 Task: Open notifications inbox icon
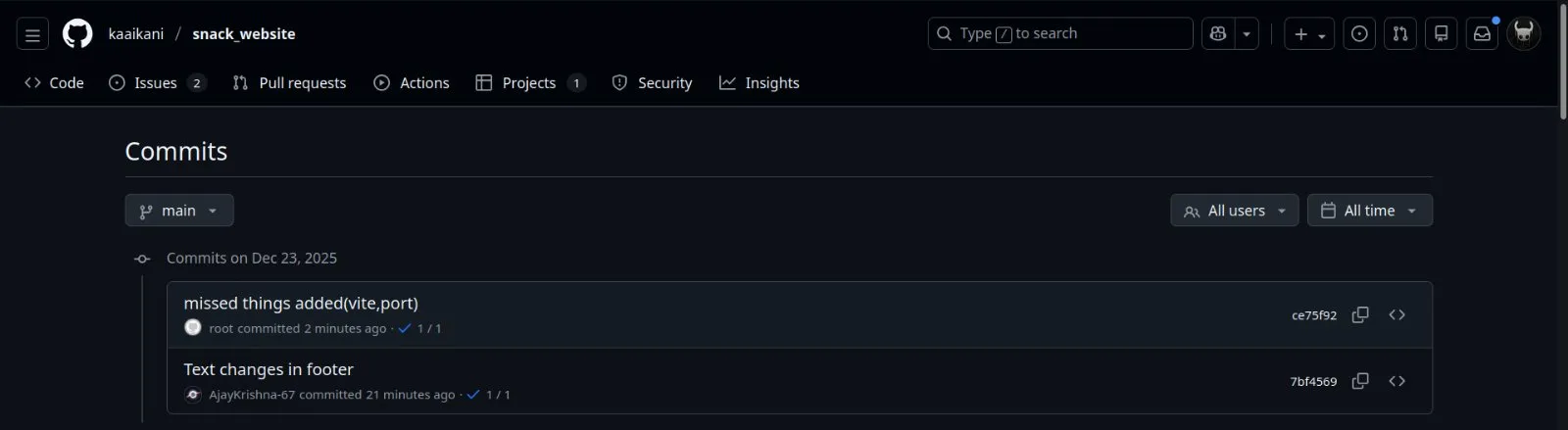(1482, 34)
